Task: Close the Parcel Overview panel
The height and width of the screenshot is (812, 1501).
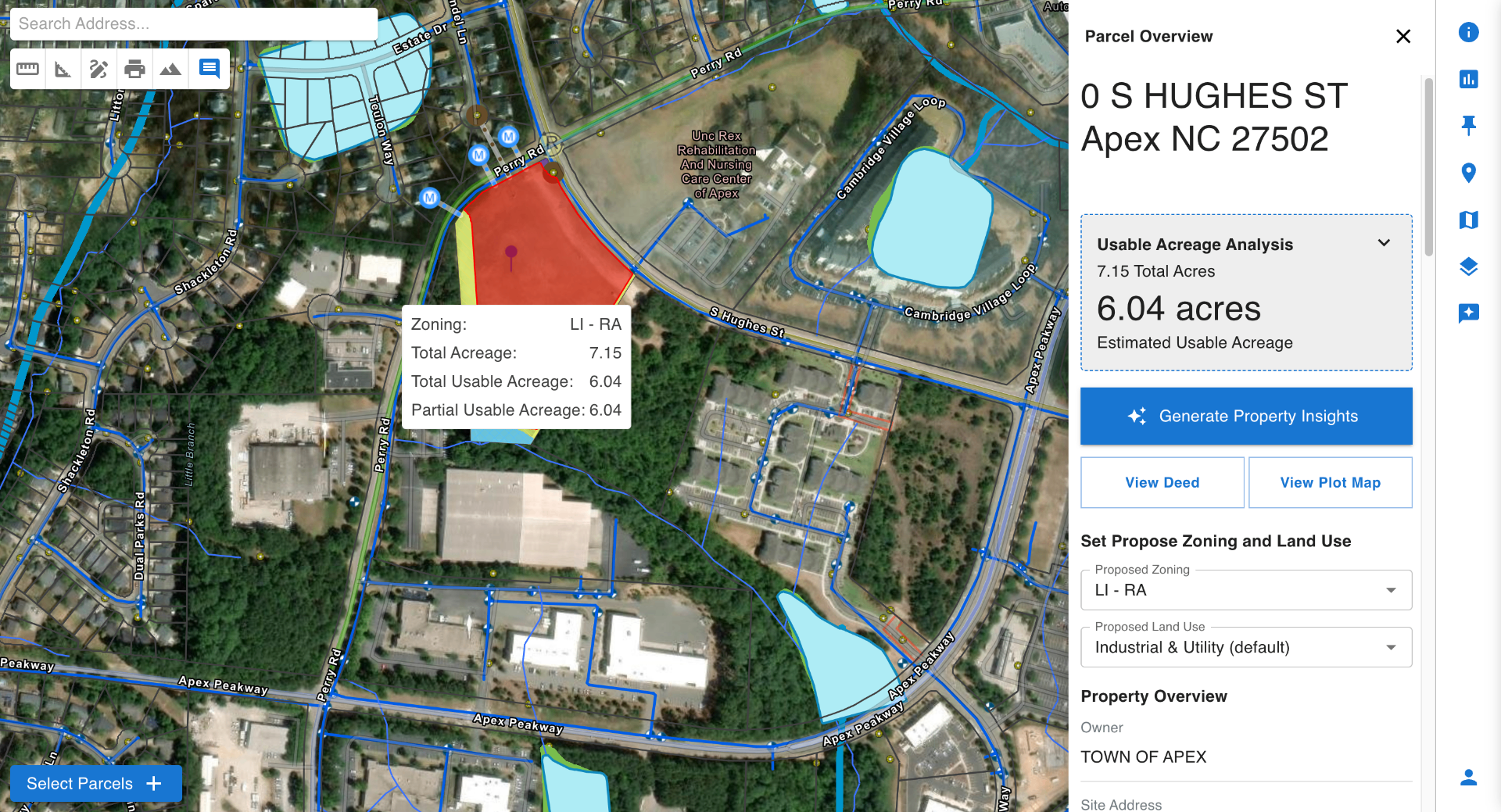Action: click(1403, 36)
